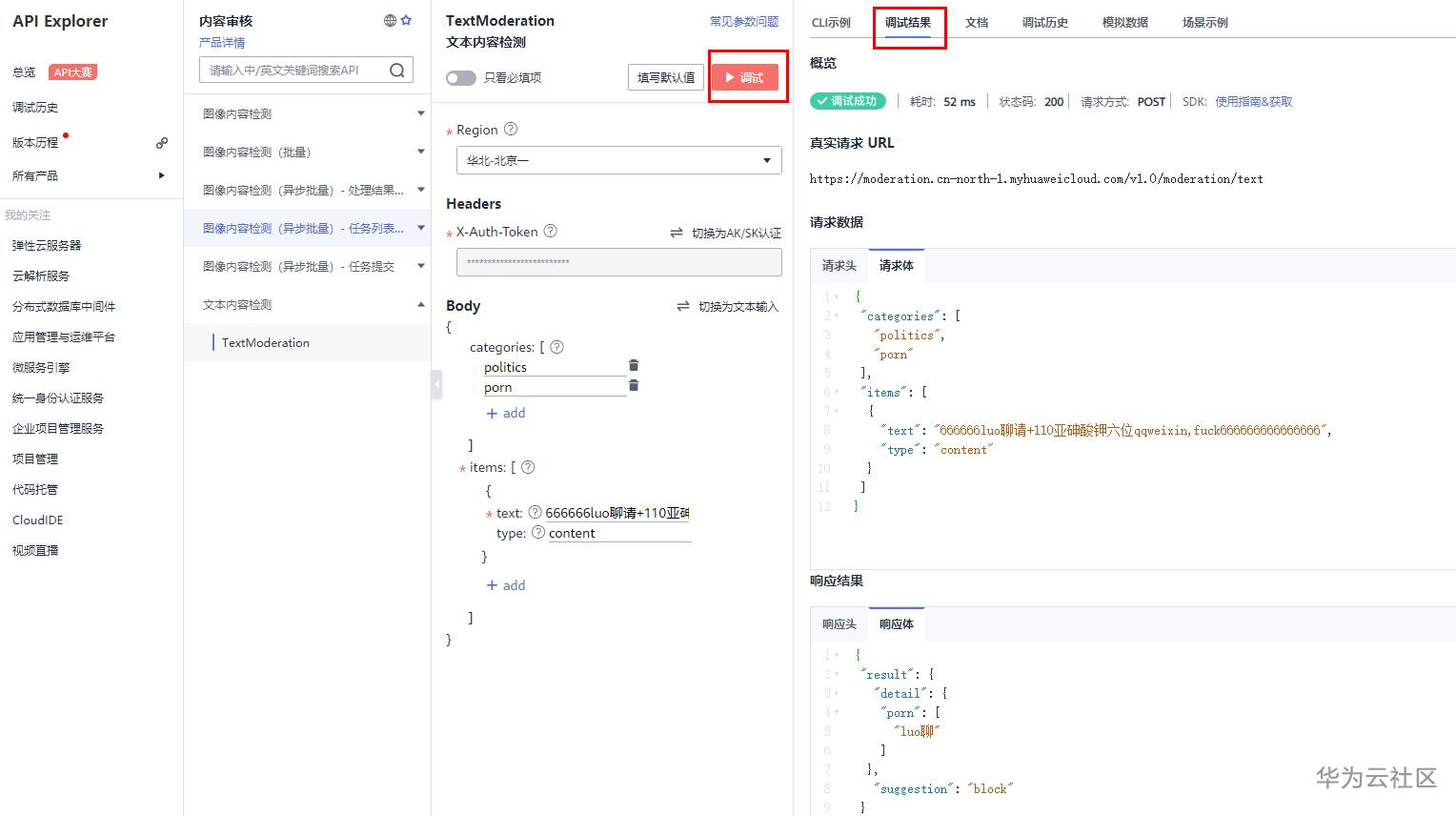Open 弹性云服务器 in the sidebar
This screenshot has width=1456, height=816.
coord(47,245)
